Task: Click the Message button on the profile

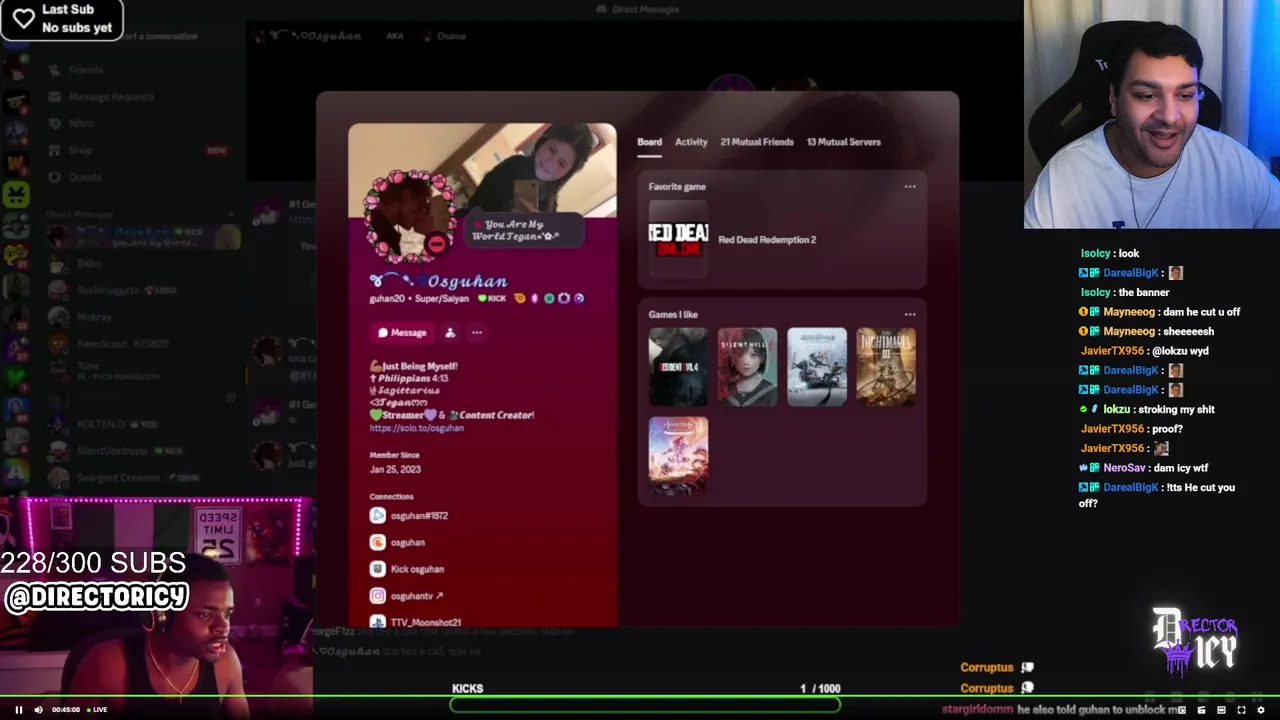Action: tap(402, 333)
